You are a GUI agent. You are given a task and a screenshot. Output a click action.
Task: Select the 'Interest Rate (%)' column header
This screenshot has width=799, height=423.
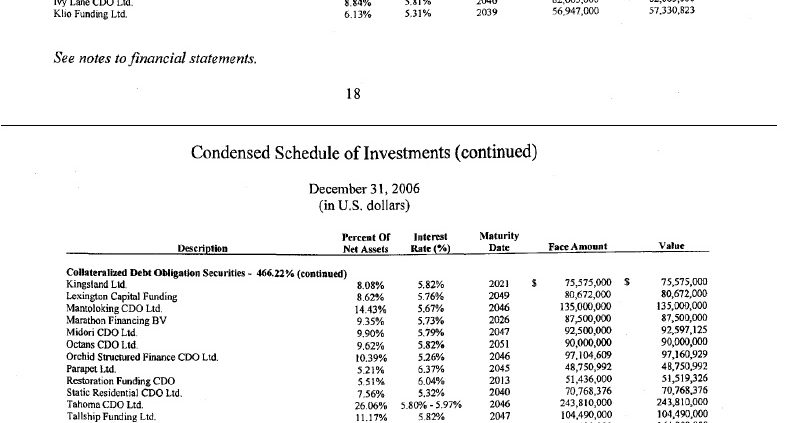click(431, 241)
